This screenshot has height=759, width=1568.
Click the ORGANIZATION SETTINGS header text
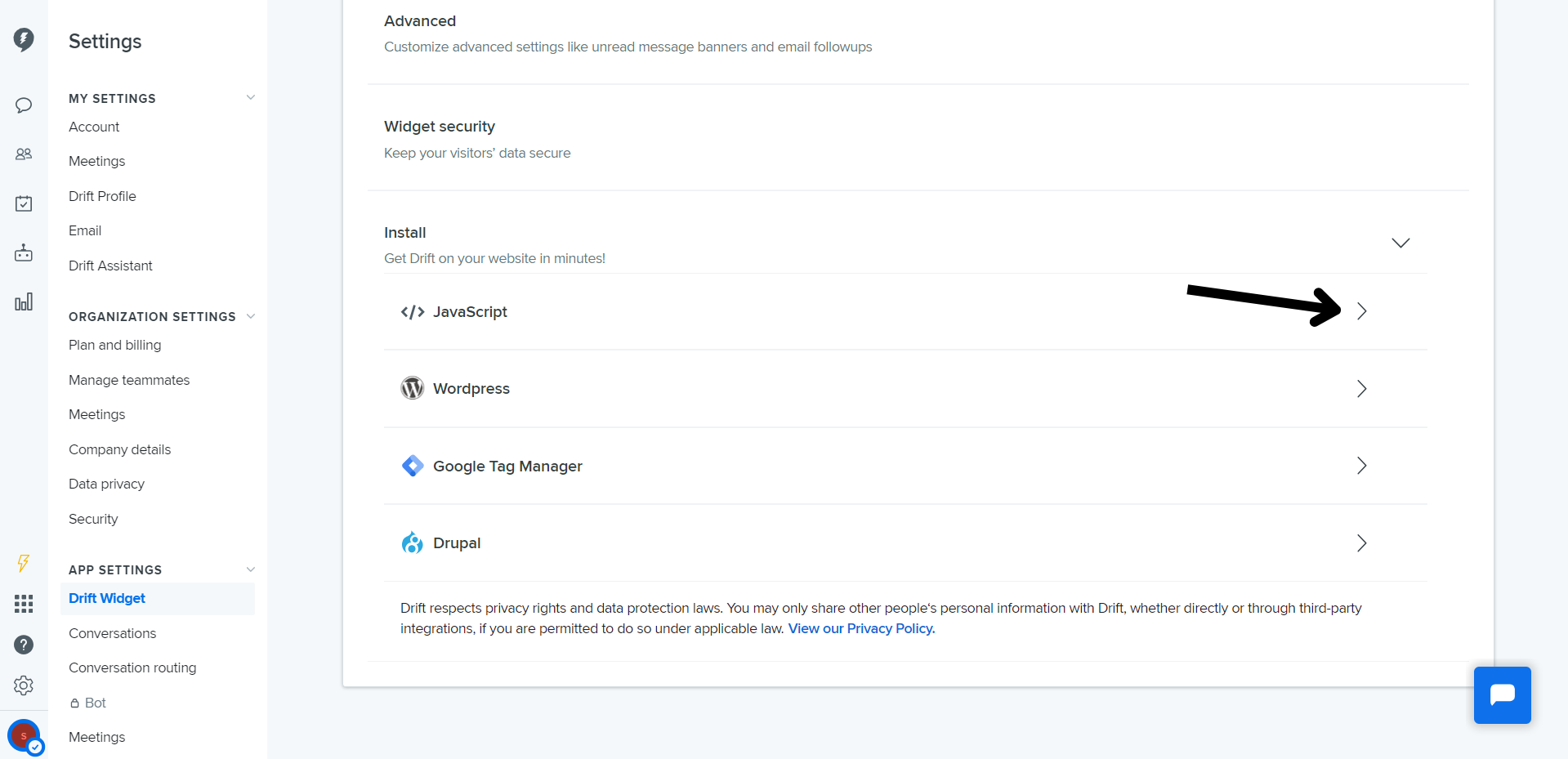[x=152, y=316]
